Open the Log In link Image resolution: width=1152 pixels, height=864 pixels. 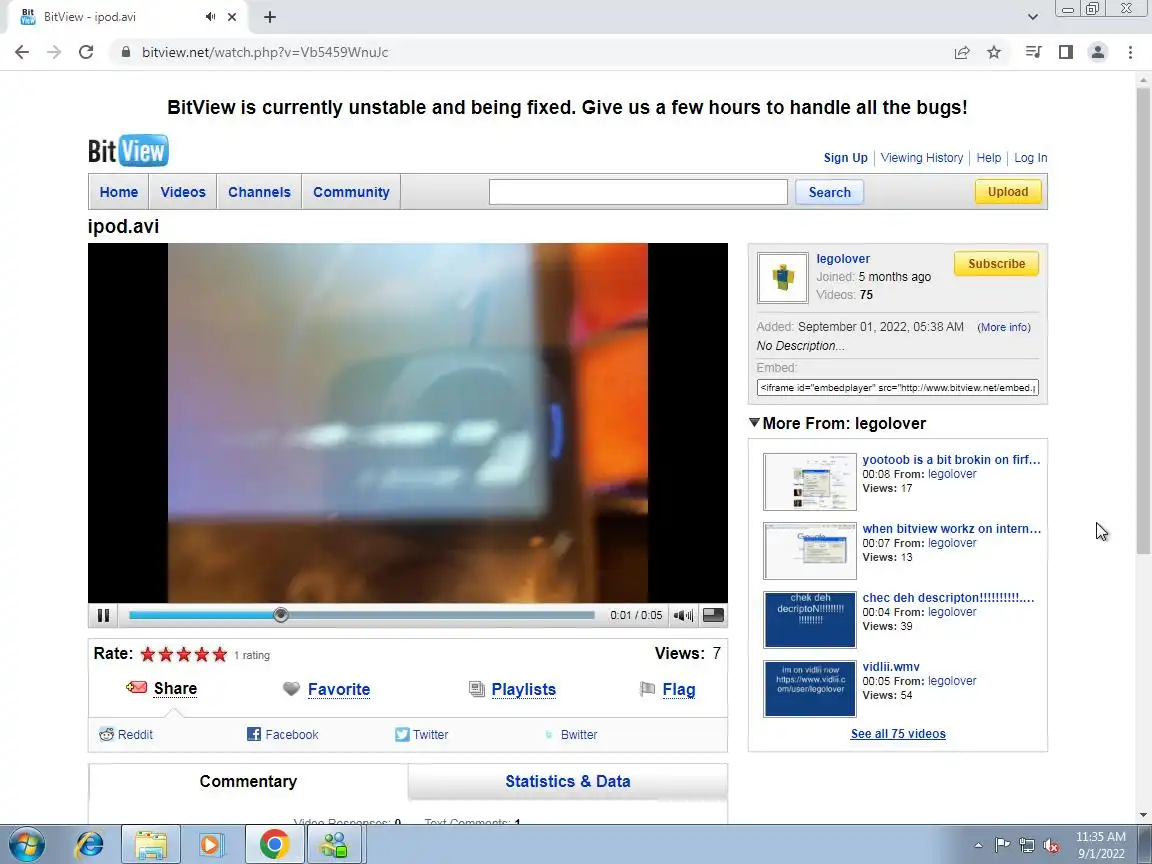tap(1031, 158)
